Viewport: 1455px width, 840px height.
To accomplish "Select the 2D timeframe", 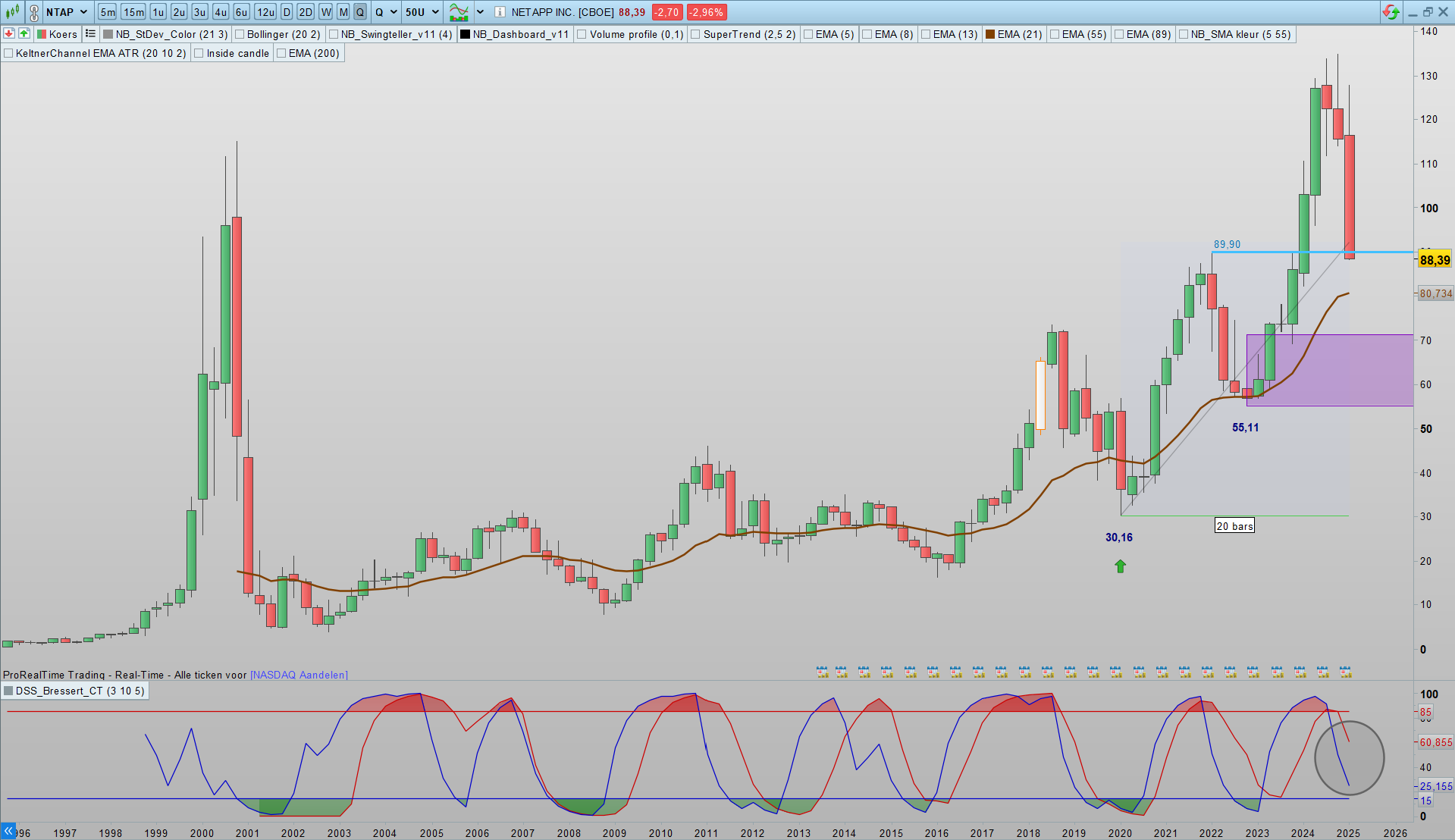I will click(306, 12).
